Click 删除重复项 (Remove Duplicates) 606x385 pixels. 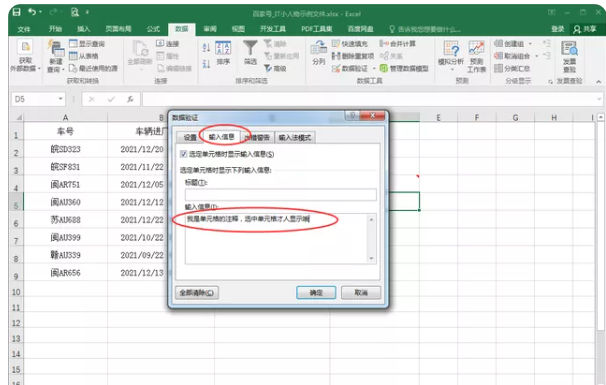353,56
